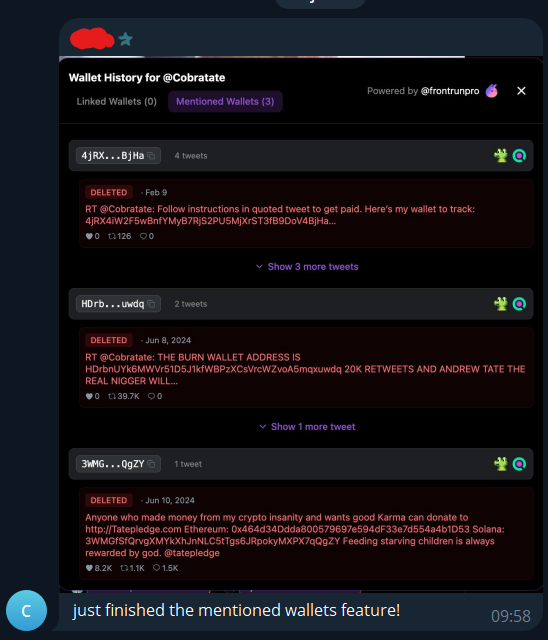548x640 pixels.
Task: Click the 'Jun 10, 2024' tweet date
Action: [x=170, y=500]
